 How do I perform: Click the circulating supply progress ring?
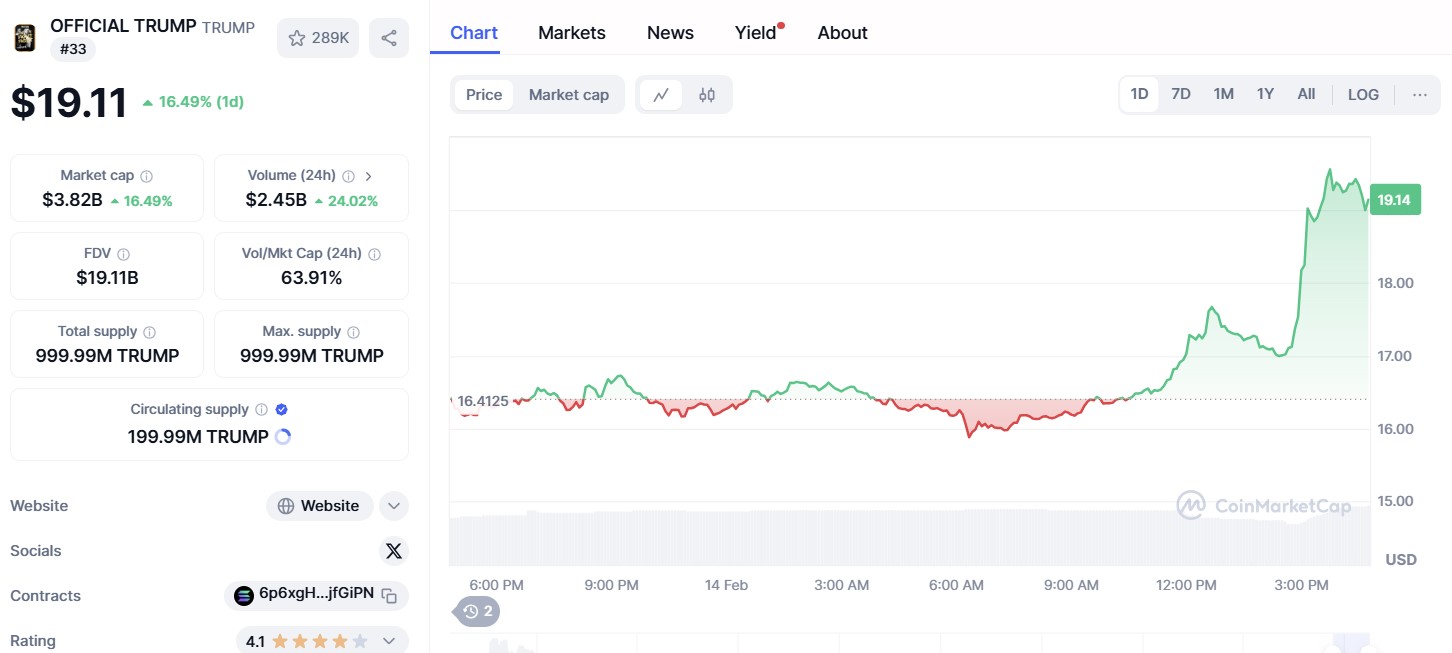pyautogui.click(x=283, y=437)
